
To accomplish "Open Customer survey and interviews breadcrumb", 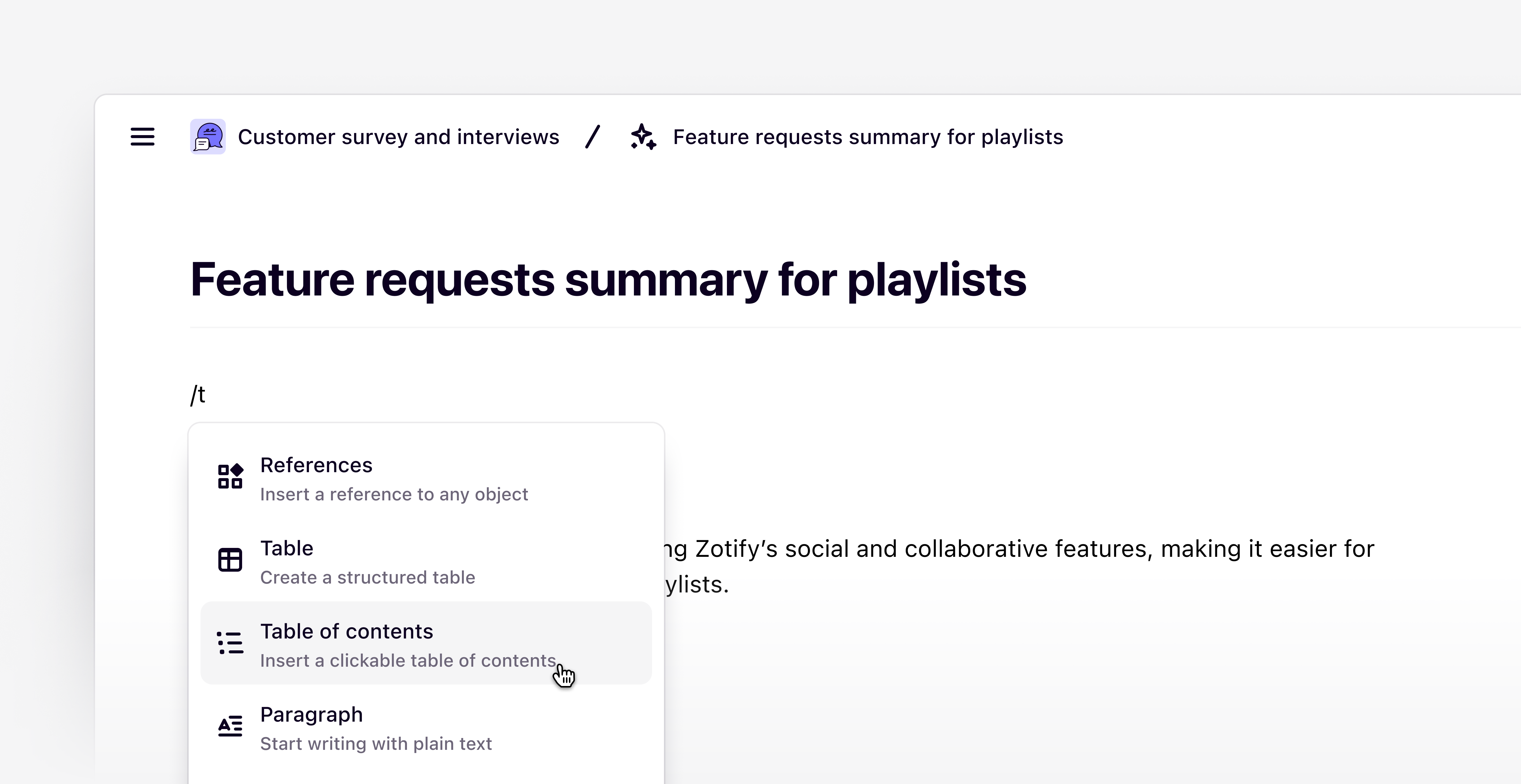I will pos(399,137).
